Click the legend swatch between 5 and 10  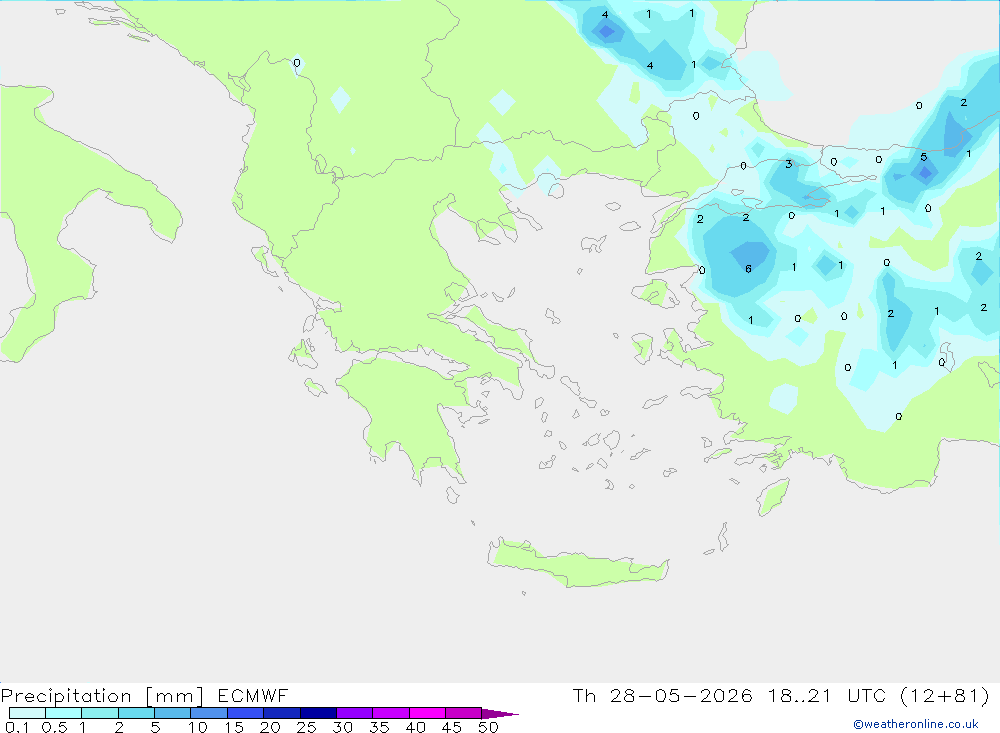[x=172, y=713]
